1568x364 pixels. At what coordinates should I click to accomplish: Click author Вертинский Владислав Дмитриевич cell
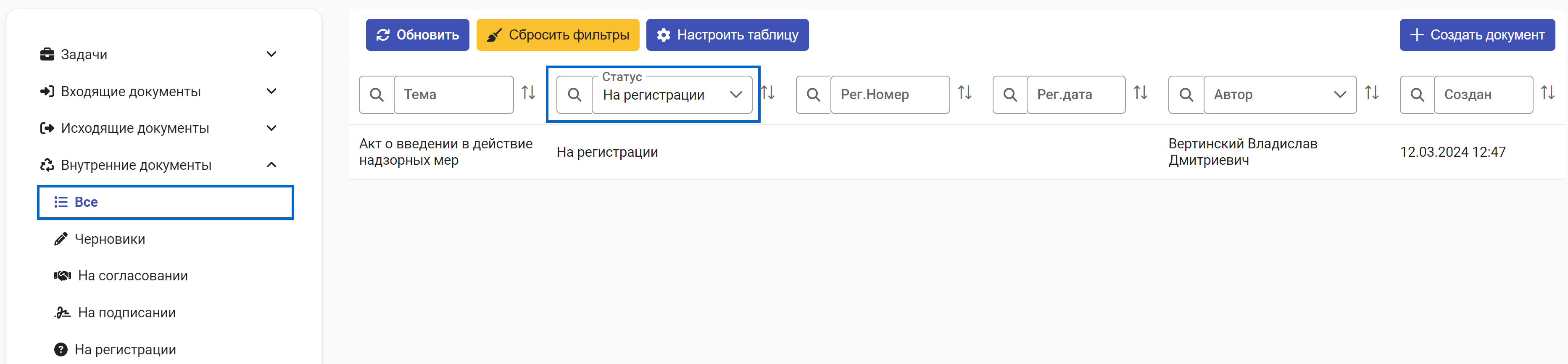point(1242,152)
